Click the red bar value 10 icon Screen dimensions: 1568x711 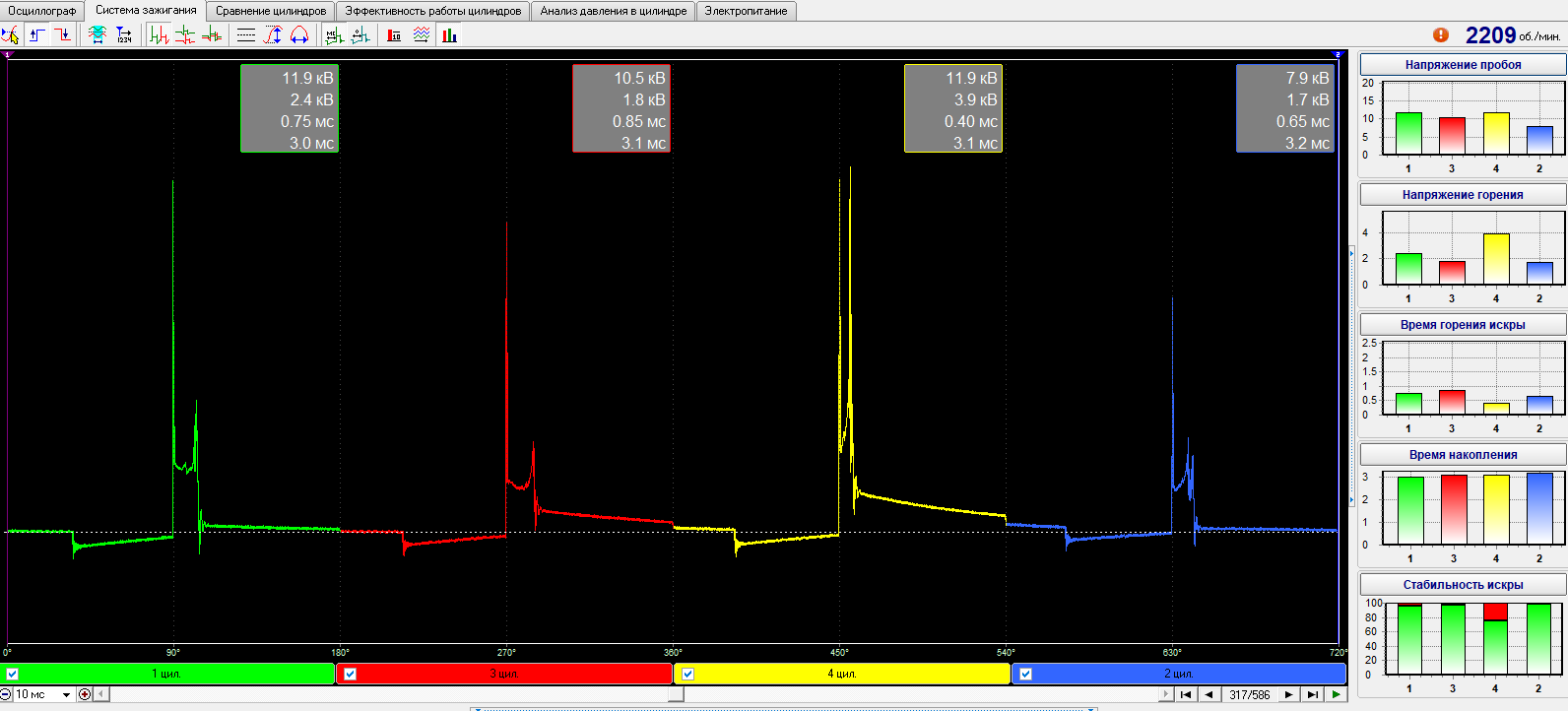pos(395,35)
